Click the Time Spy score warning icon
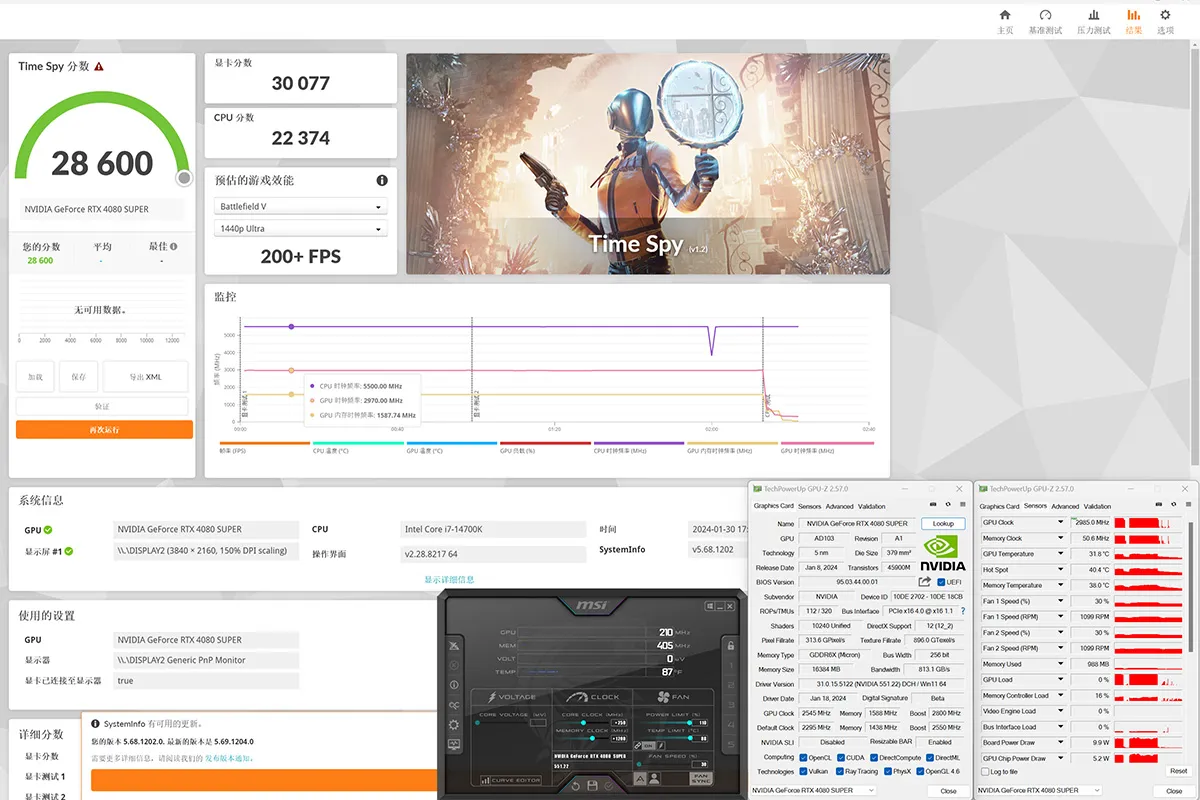The width and height of the screenshot is (1200, 800). [99, 66]
